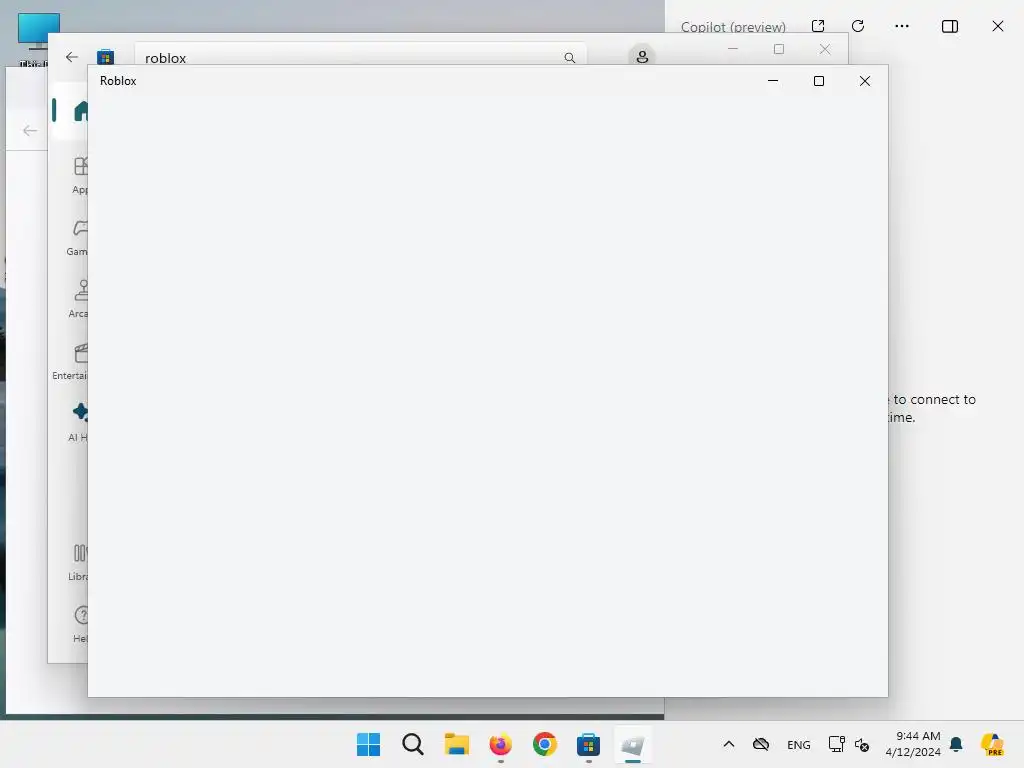Close the Roblox window

point(865,81)
